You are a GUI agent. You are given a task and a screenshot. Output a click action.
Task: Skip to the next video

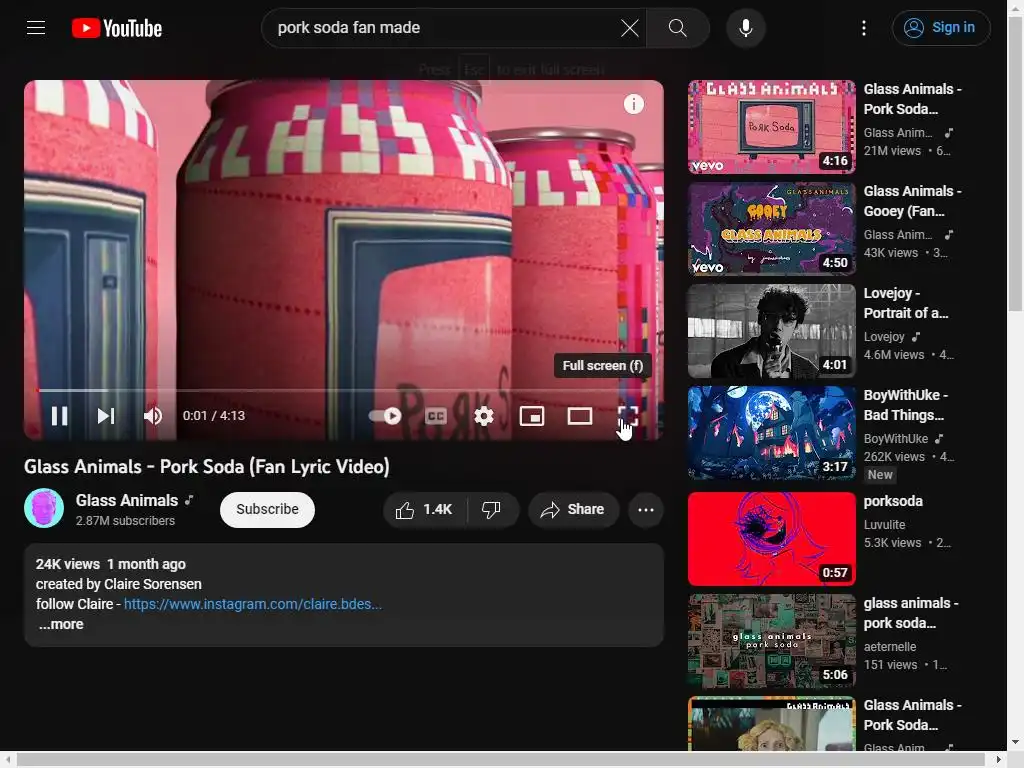pyautogui.click(x=106, y=416)
